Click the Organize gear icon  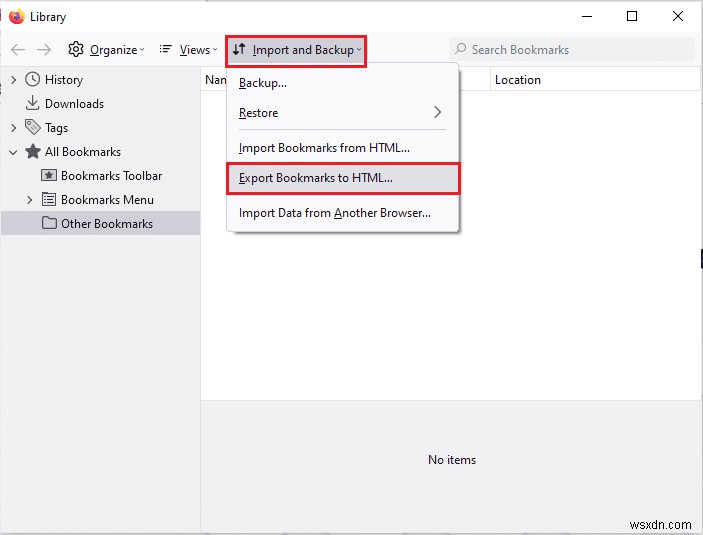[76, 49]
